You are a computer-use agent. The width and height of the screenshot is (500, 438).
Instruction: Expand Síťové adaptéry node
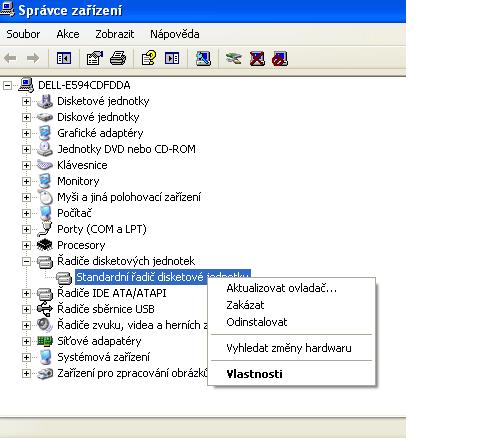(x=26, y=341)
